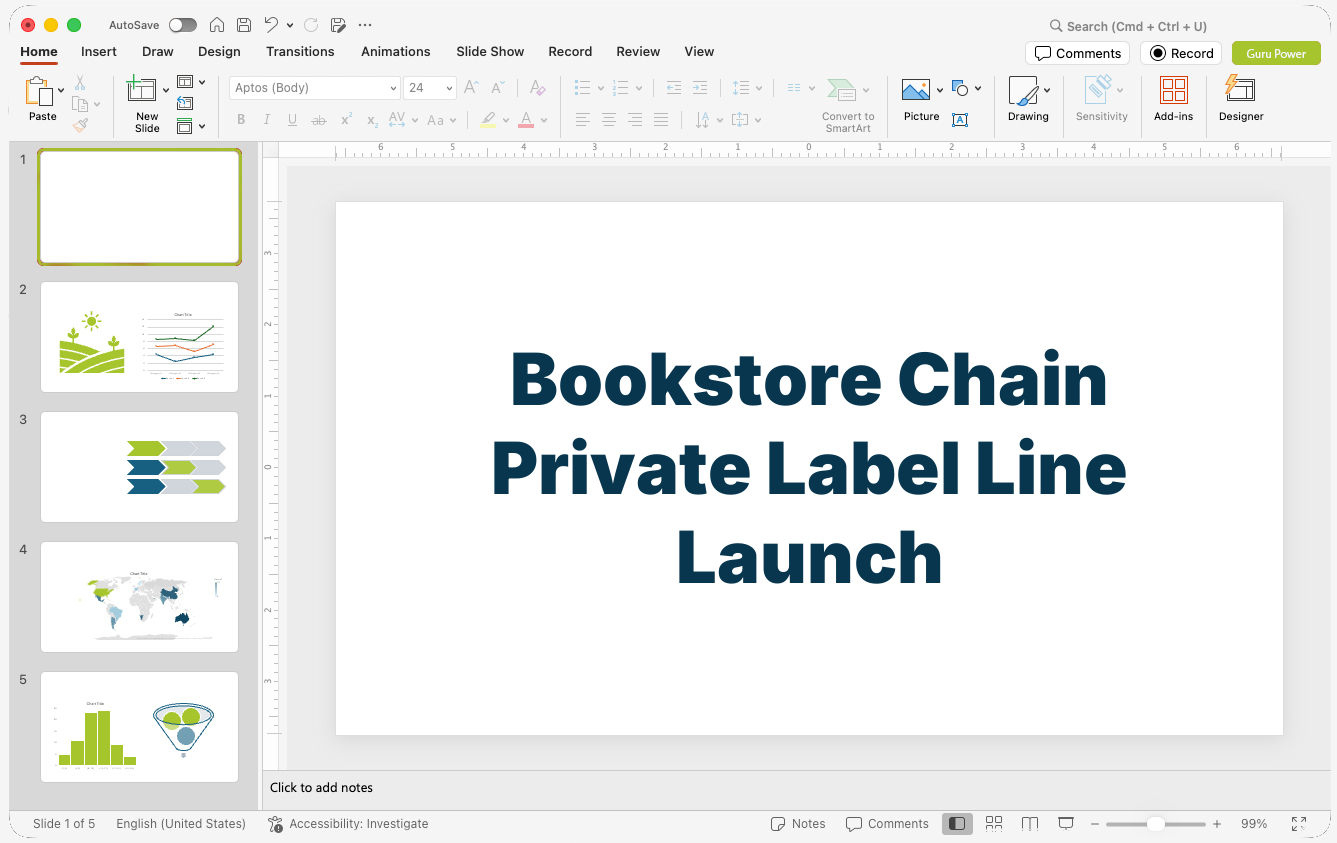Fit slide to current window
The image size is (1337, 843).
pos(1298,824)
